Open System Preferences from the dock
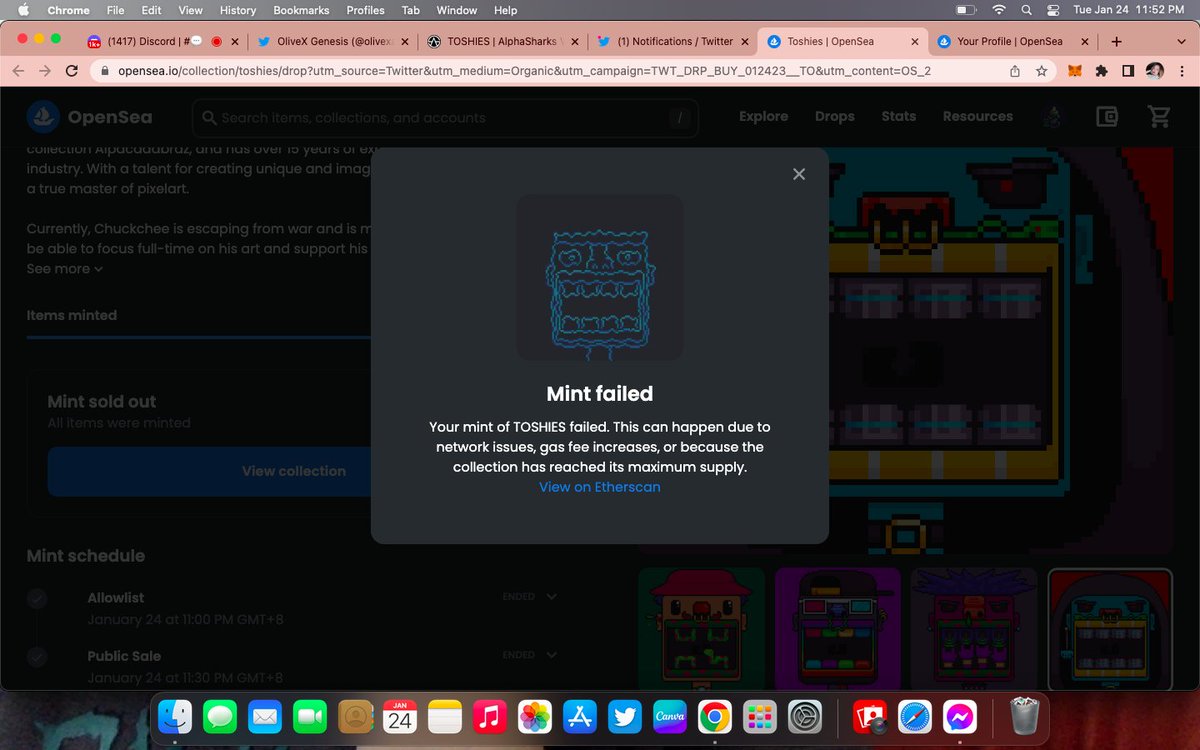This screenshot has height=750, width=1200. (804, 717)
